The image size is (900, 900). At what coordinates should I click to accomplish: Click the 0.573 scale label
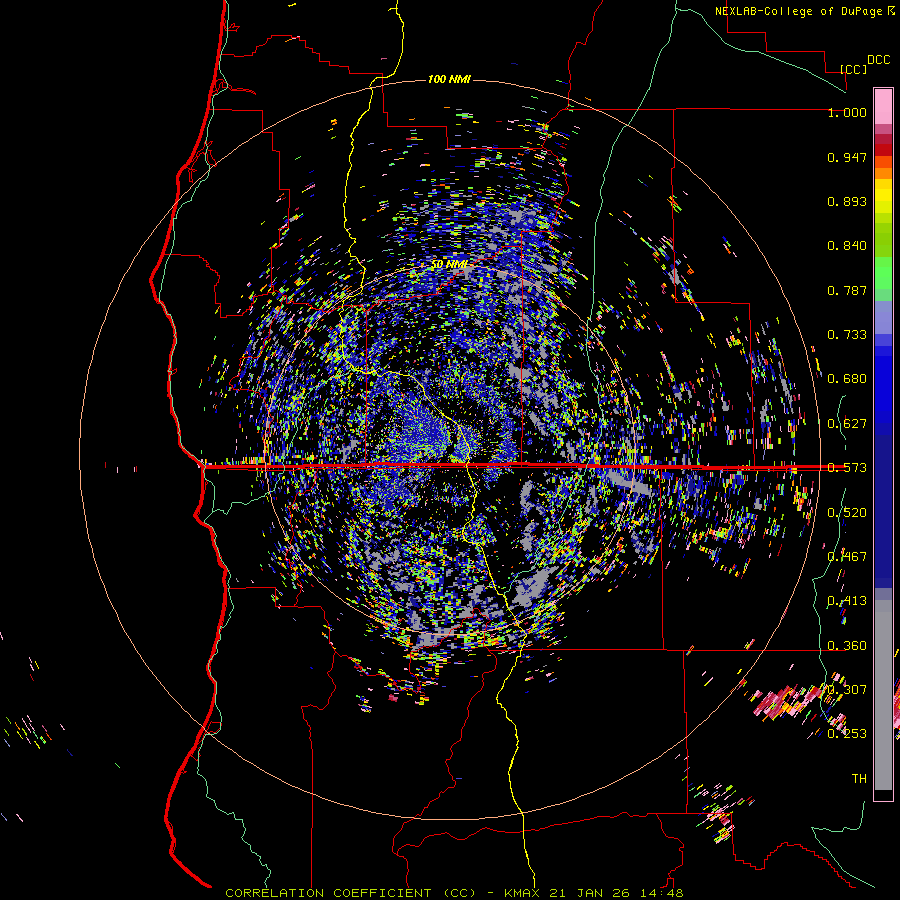tap(847, 468)
